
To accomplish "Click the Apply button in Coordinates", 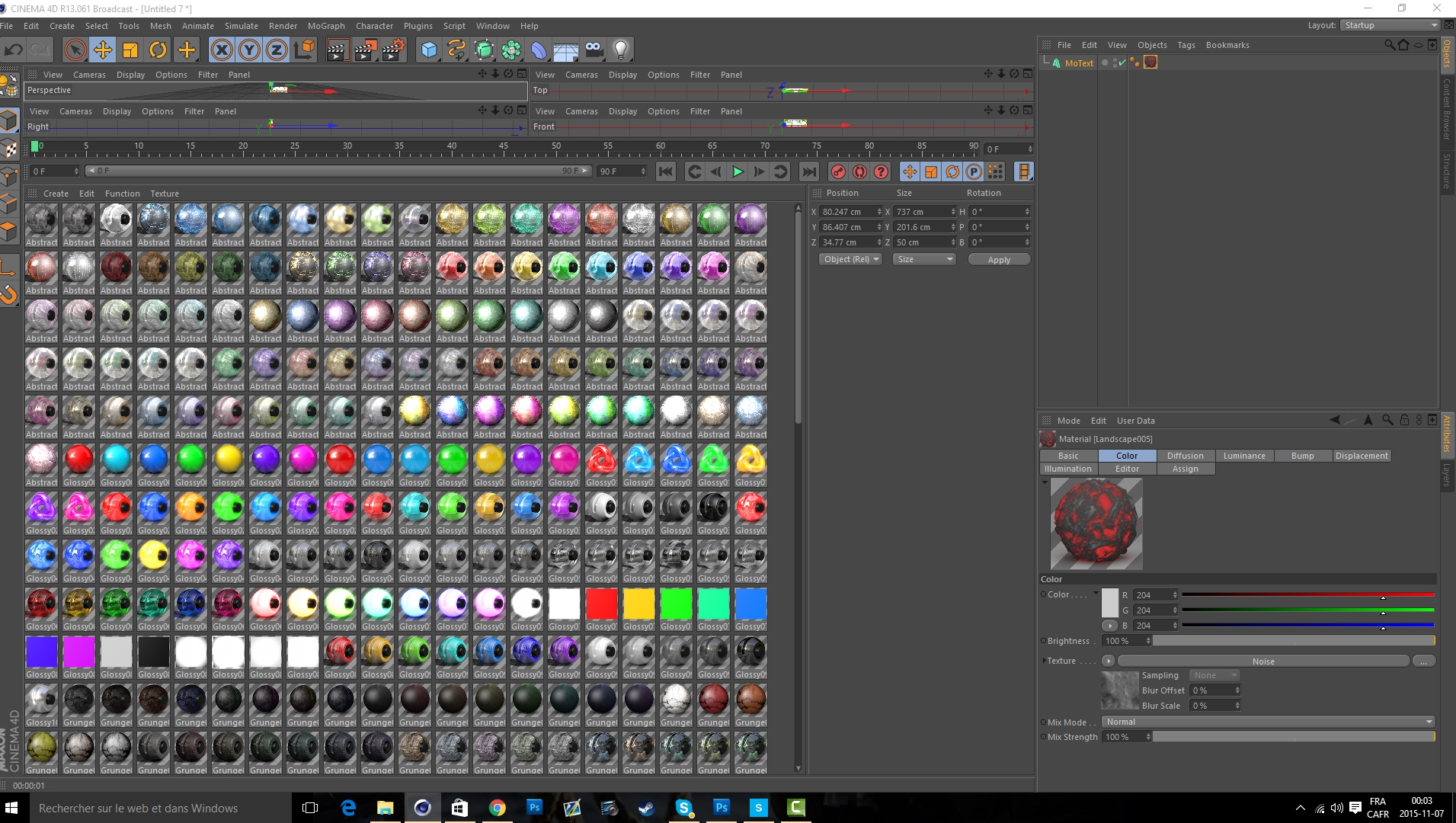I will [999, 260].
